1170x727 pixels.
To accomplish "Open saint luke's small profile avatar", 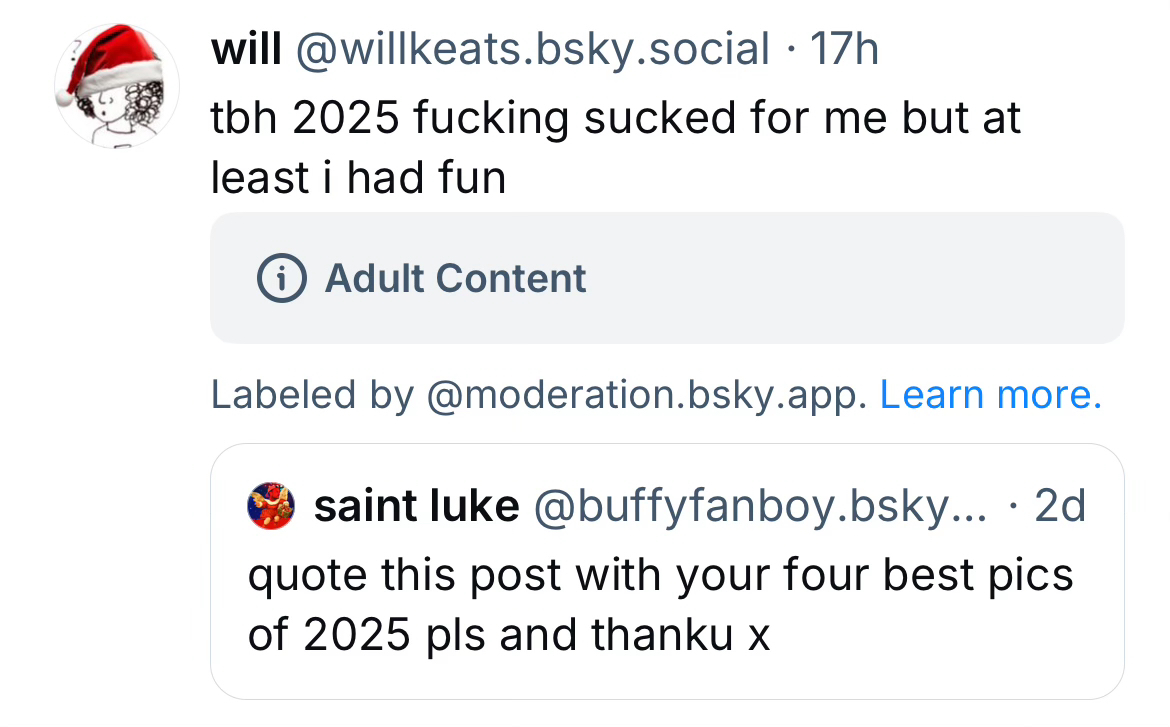I will pyautogui.click(x=271, y=506).
